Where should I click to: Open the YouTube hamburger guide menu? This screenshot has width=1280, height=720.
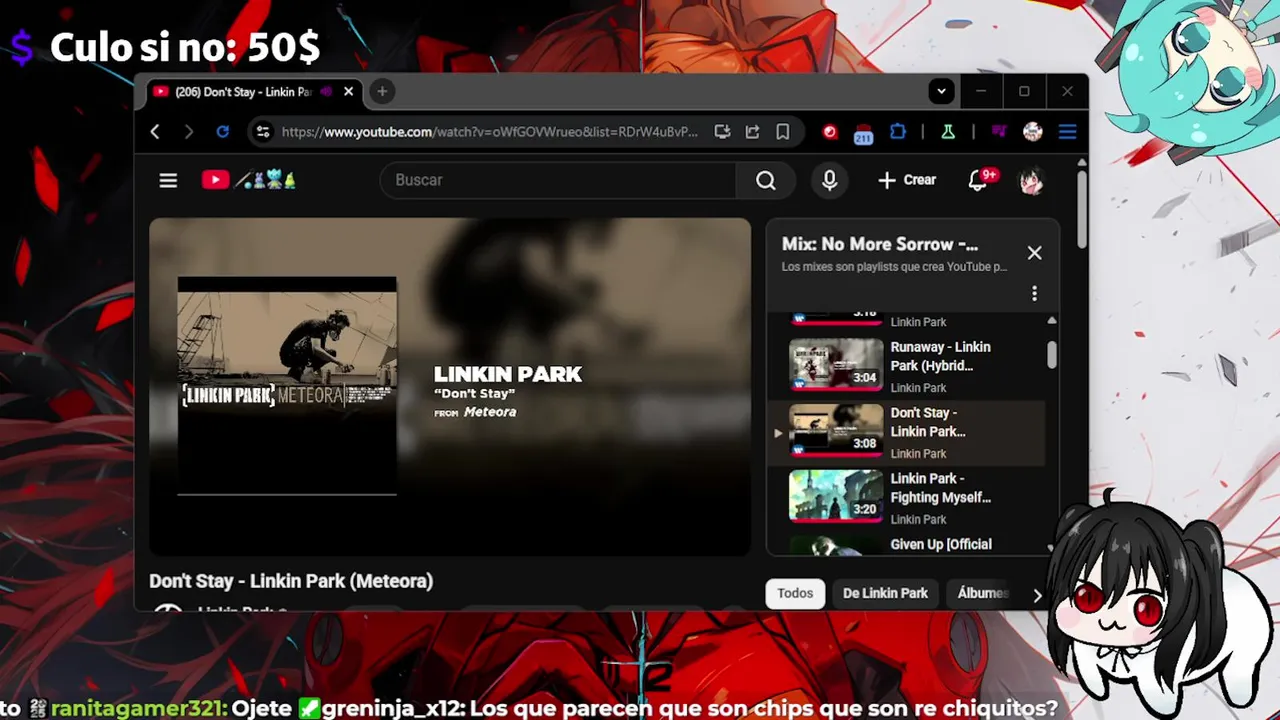point(168,180)
